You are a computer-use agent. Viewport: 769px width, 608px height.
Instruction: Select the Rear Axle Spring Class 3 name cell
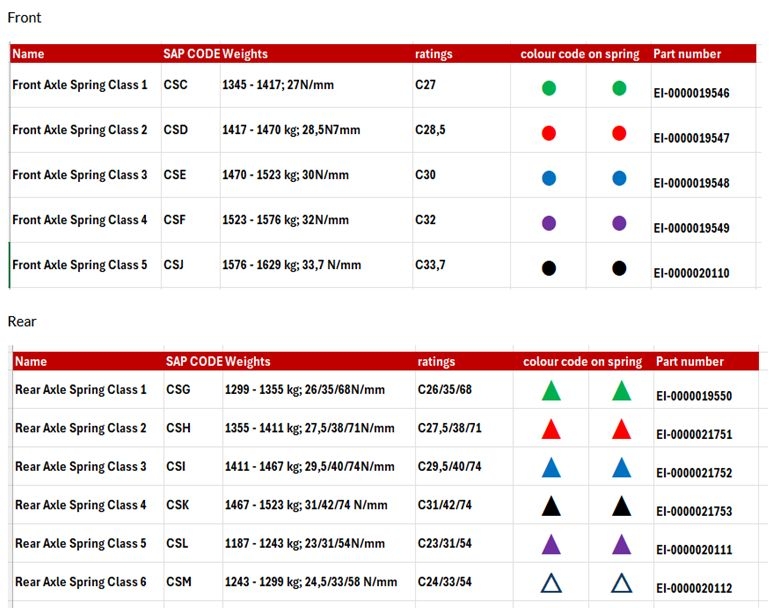click(81, 467)
